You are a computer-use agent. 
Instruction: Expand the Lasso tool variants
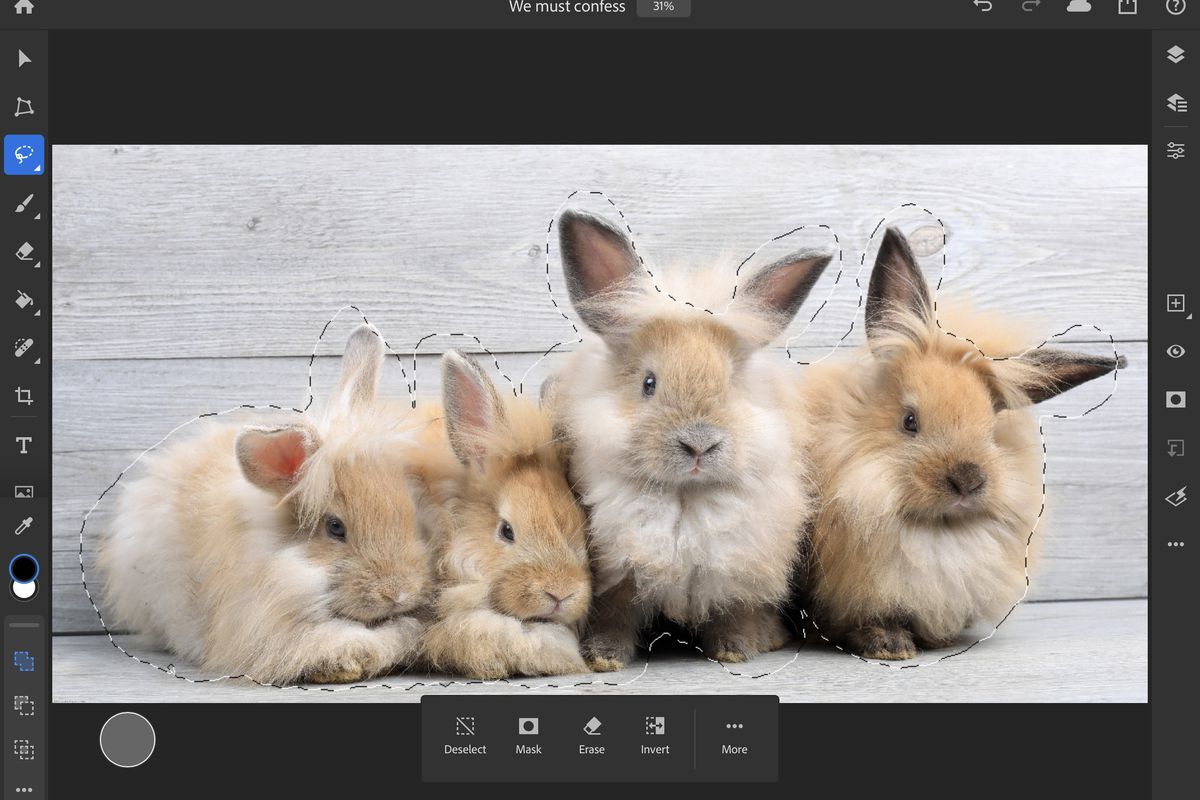tap(38, 168)
